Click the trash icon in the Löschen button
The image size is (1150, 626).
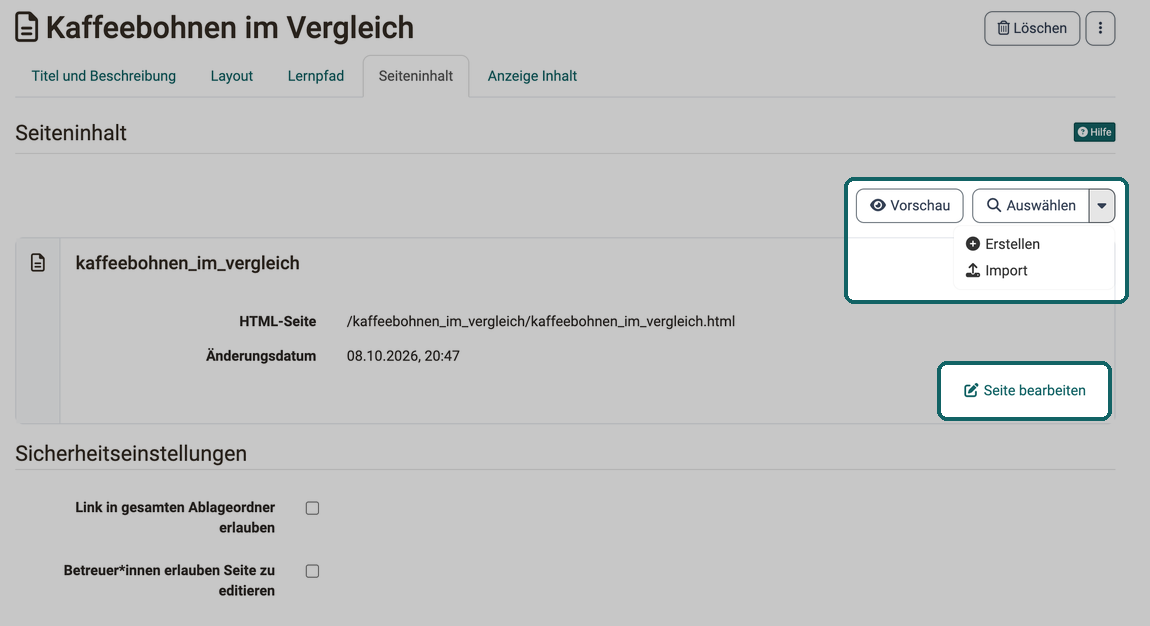click(x=1003, y=29)
